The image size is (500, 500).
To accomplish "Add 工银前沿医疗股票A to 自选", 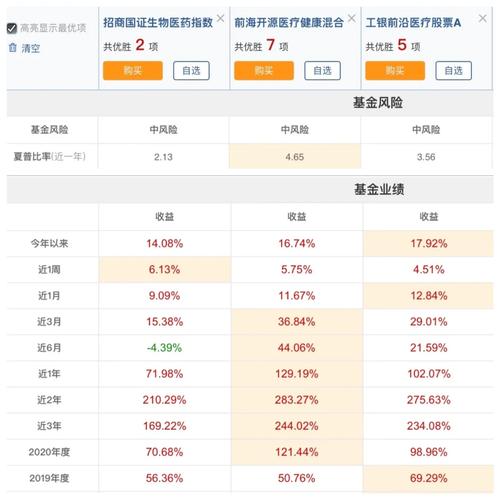I will click(453, 70).
